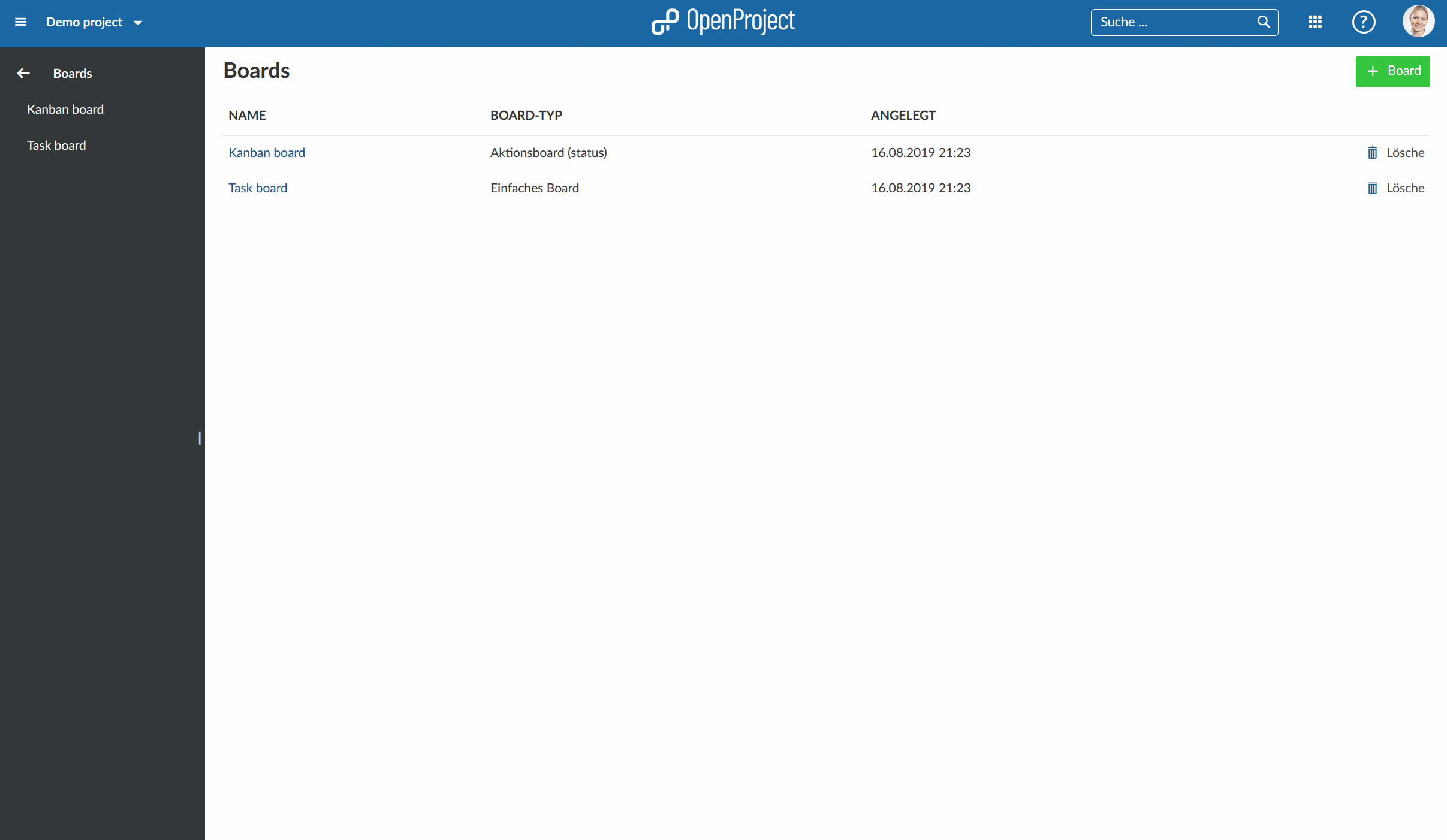
Task: Click the delete icon for Task board
Action: (1373, 188)
